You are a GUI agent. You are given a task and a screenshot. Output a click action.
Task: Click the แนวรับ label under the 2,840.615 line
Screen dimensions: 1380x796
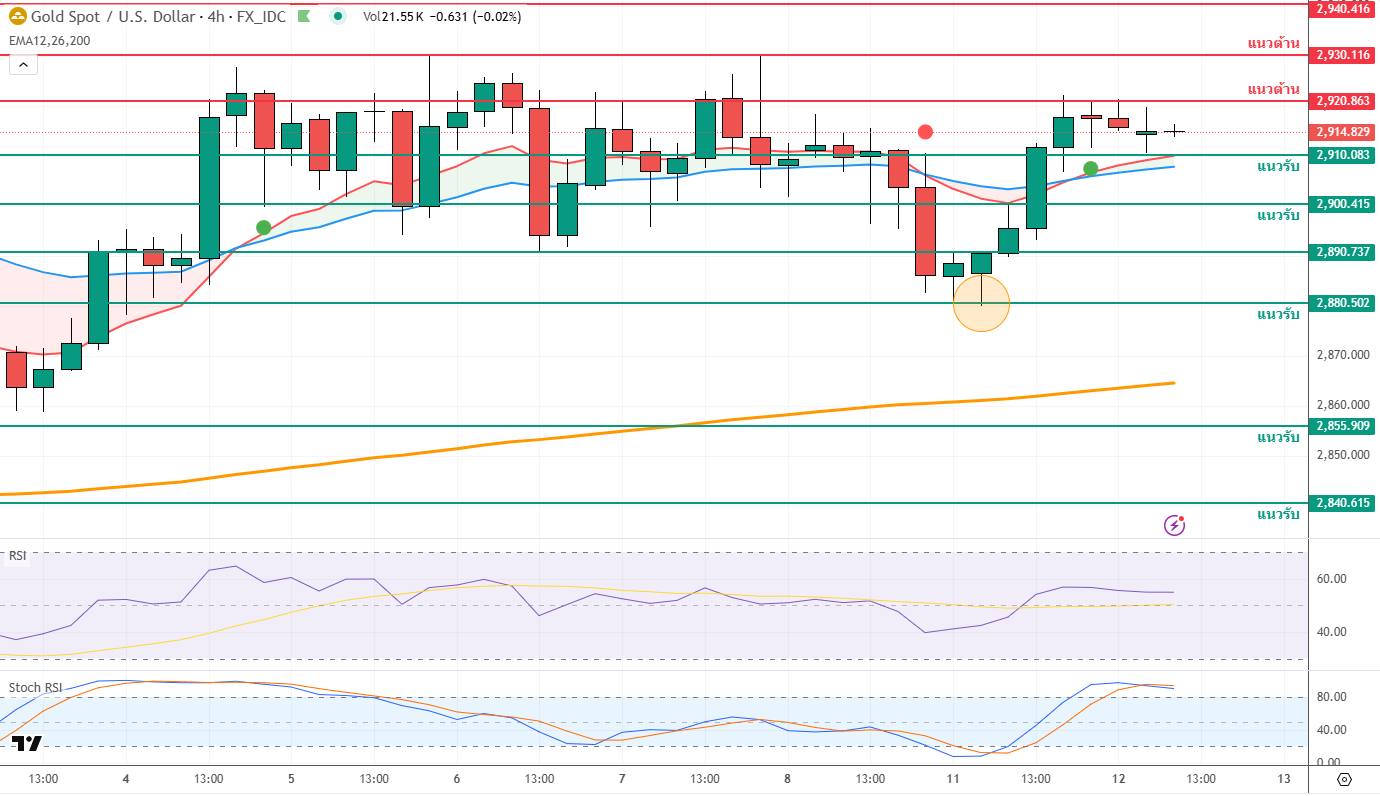1278,514
